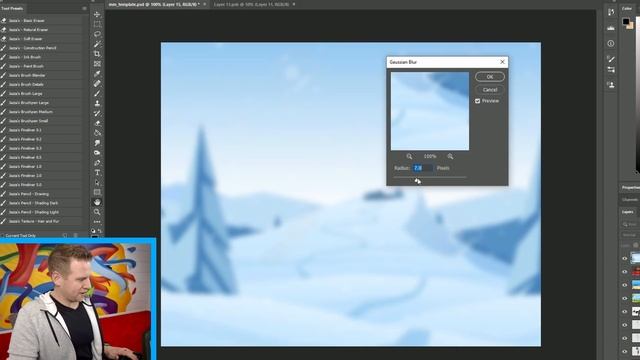Open the Layers panel tab
The image size is (640, 360).
pyautogui.click(x=628, y=212)
